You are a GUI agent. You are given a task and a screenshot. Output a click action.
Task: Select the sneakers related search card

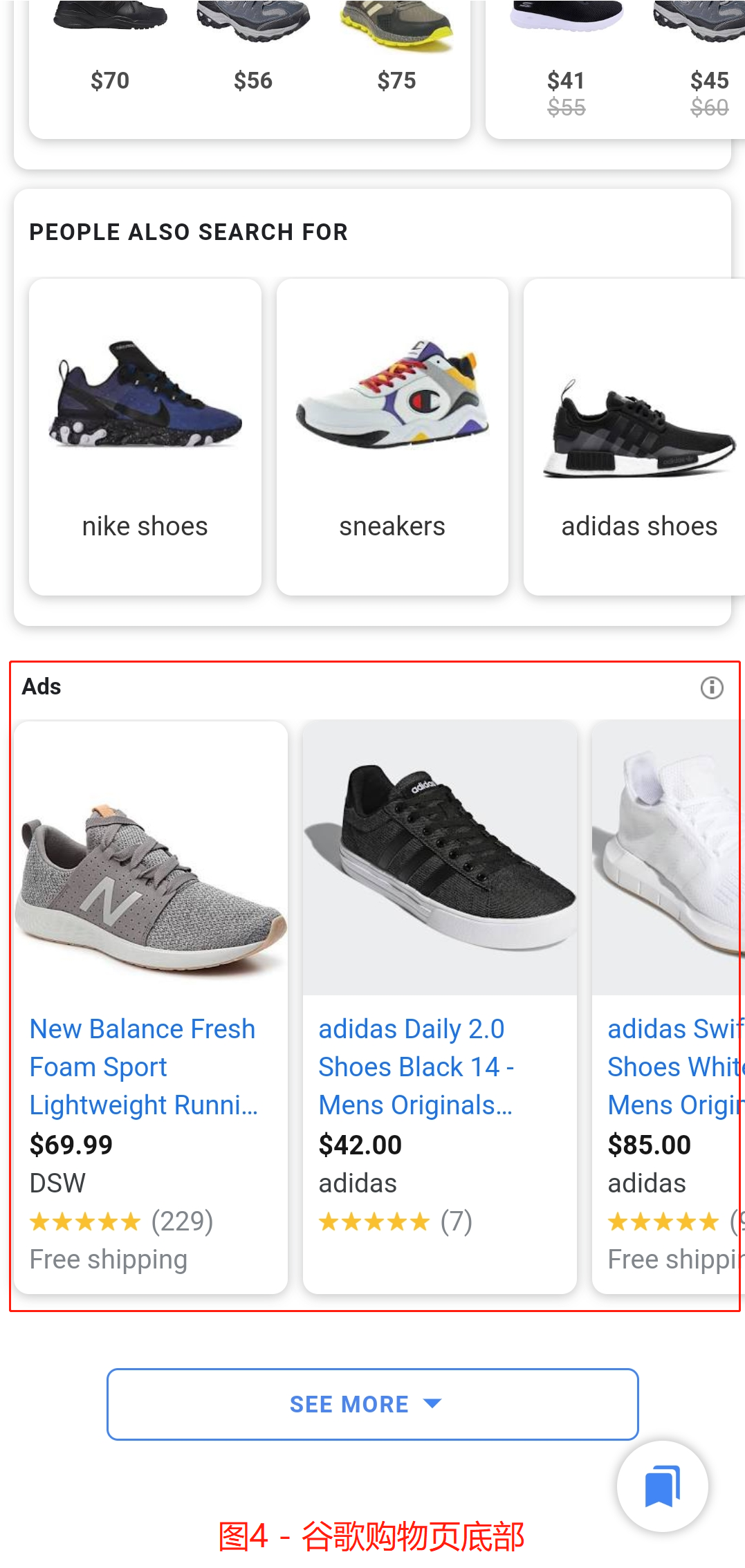(392, 437)
